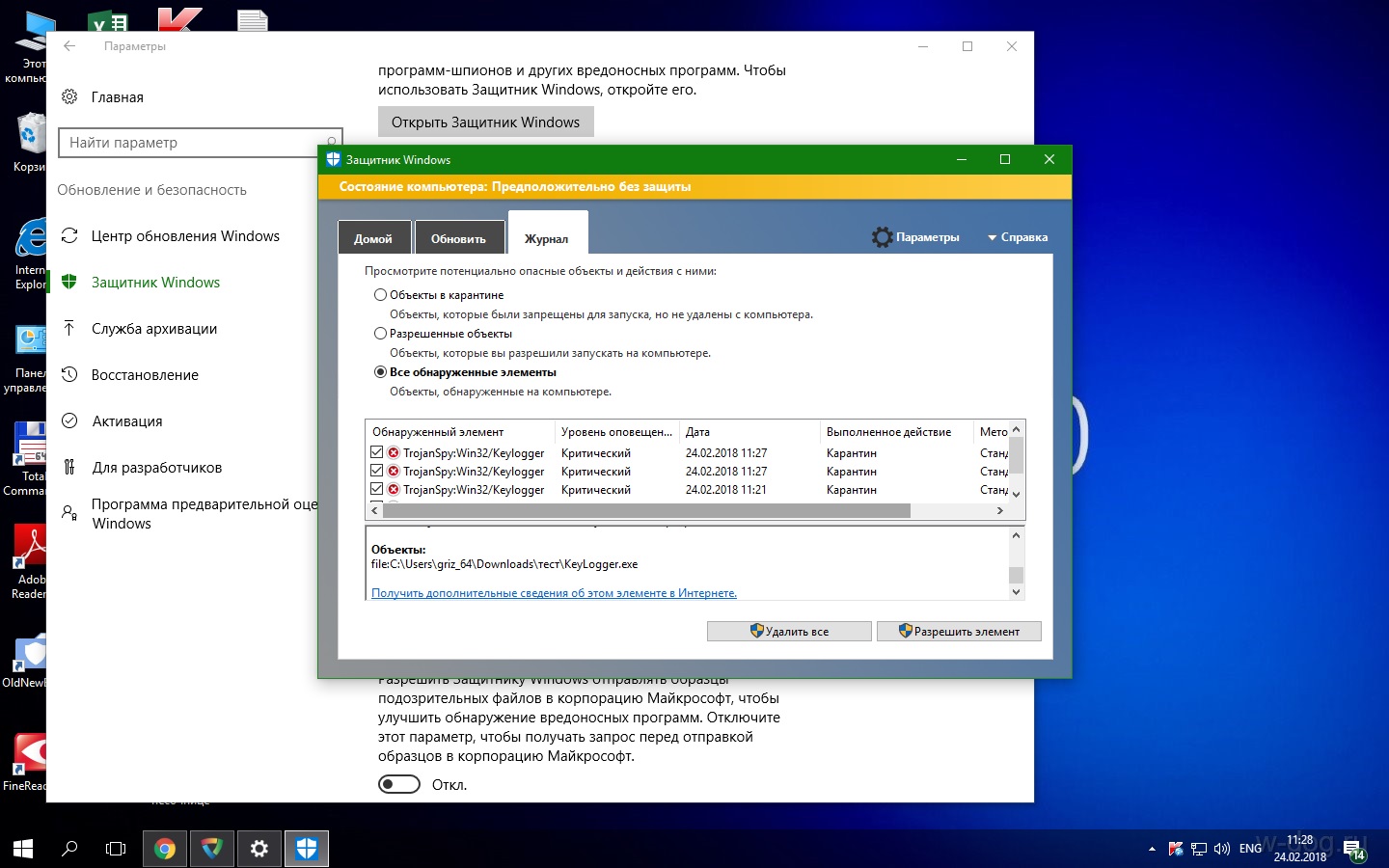The width and height of the screenshot is (1389, 868).
Task: Open Главная in Settings sidebar
Action: tap(118, 97)
